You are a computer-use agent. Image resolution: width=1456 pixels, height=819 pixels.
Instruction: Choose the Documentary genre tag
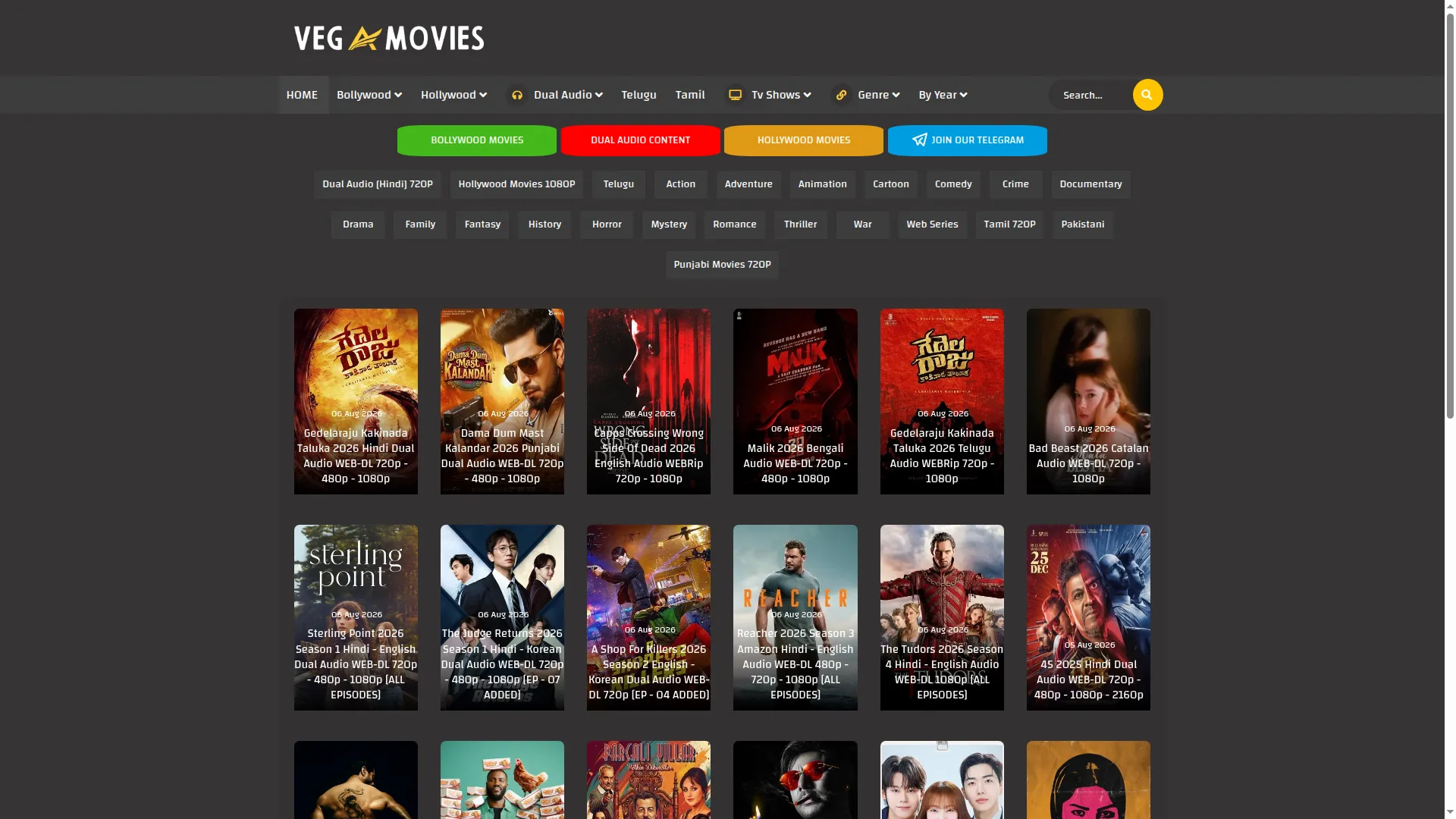tap(1090, 184)
